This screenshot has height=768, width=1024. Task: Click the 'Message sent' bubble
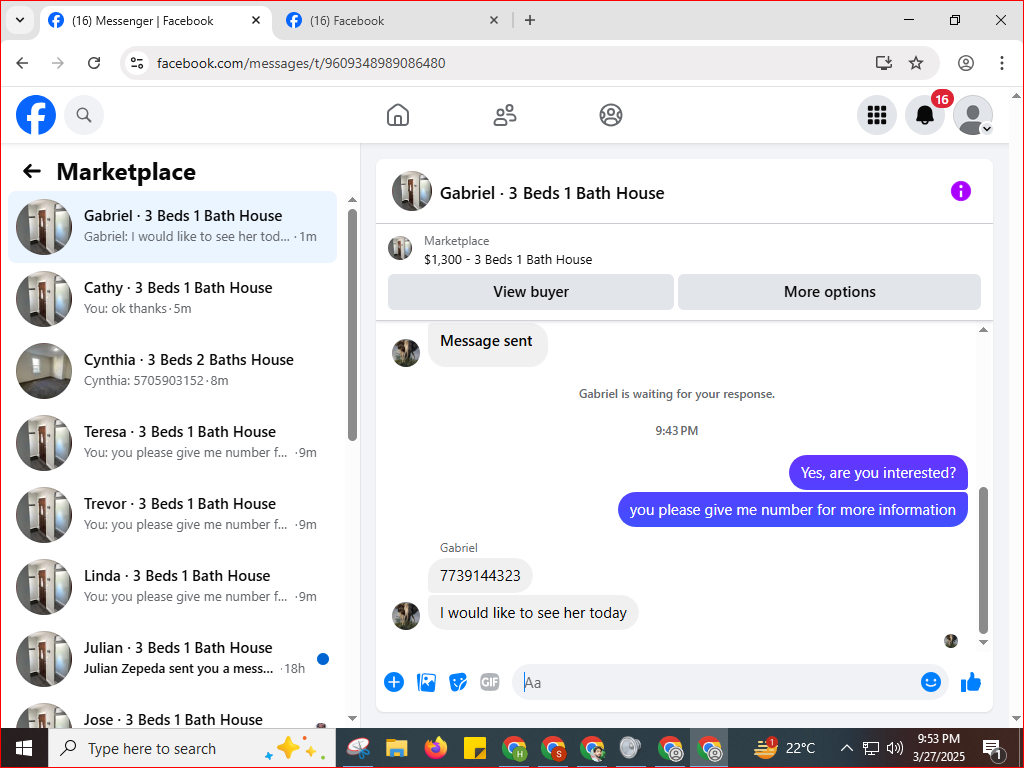coord(487,345)
